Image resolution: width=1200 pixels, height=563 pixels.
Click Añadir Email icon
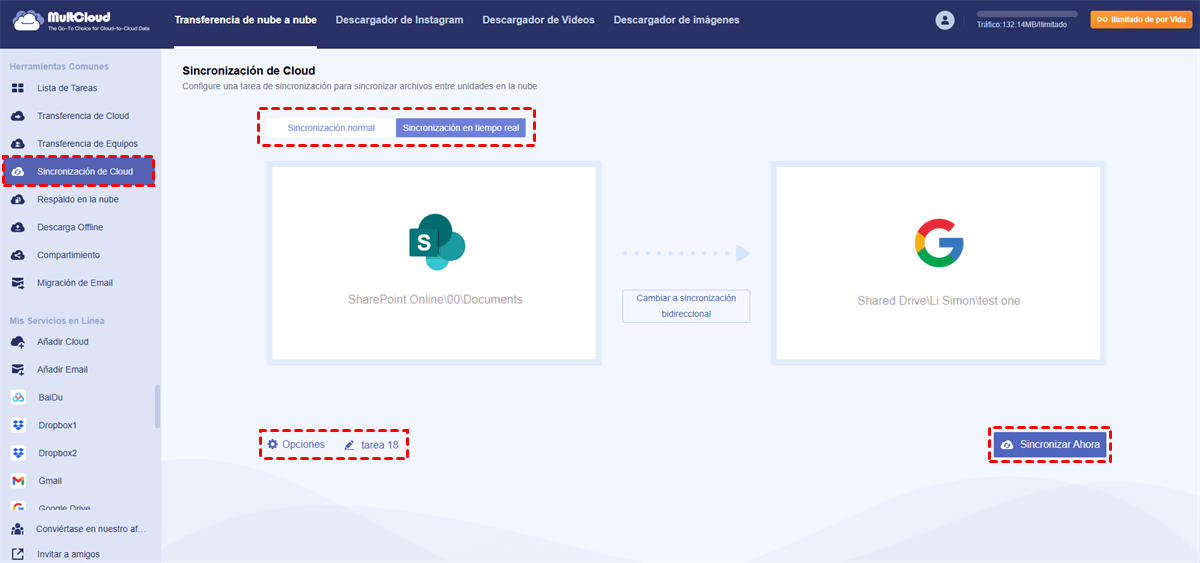18,369
